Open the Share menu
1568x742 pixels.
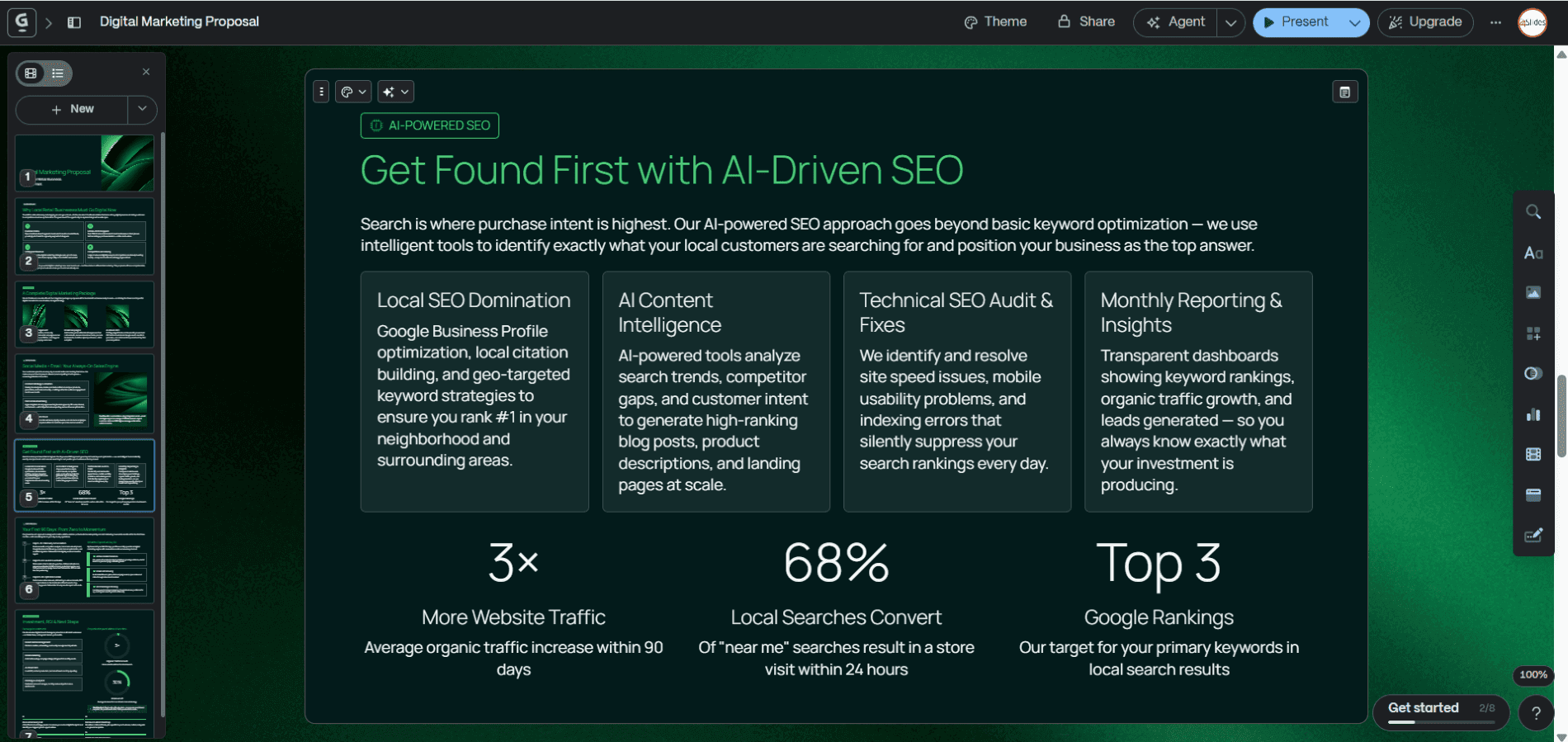[x=1086, y=22]
